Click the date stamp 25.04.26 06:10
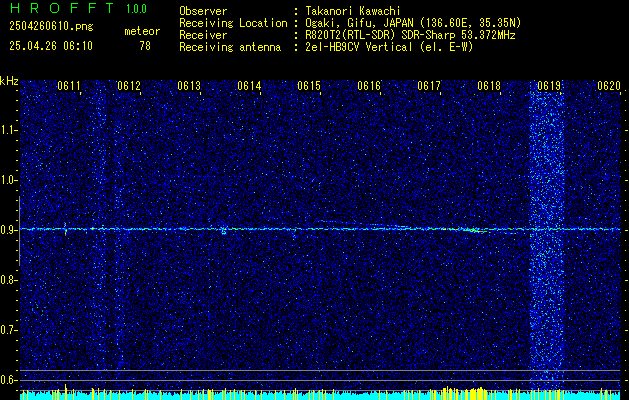Viewport: 629px width, 400px height. pyautogui.click(x=51, y=46)
